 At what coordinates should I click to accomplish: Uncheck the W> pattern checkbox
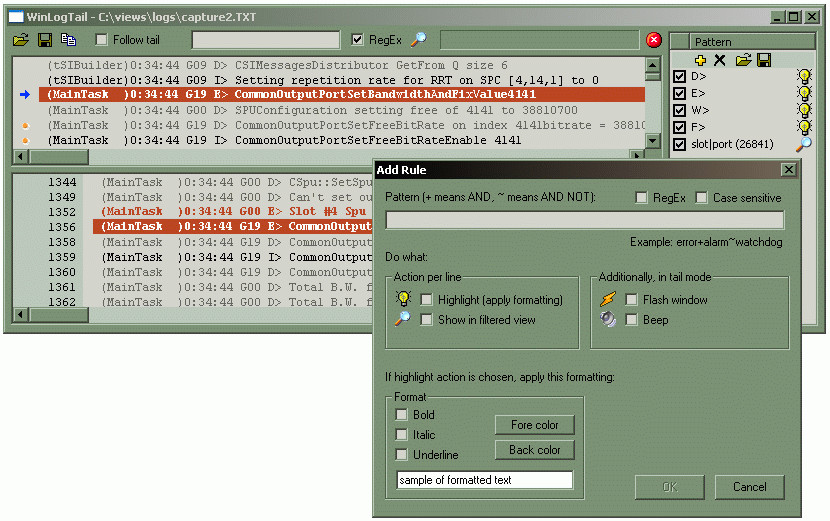pyautogui.click(x=680, y=111)
